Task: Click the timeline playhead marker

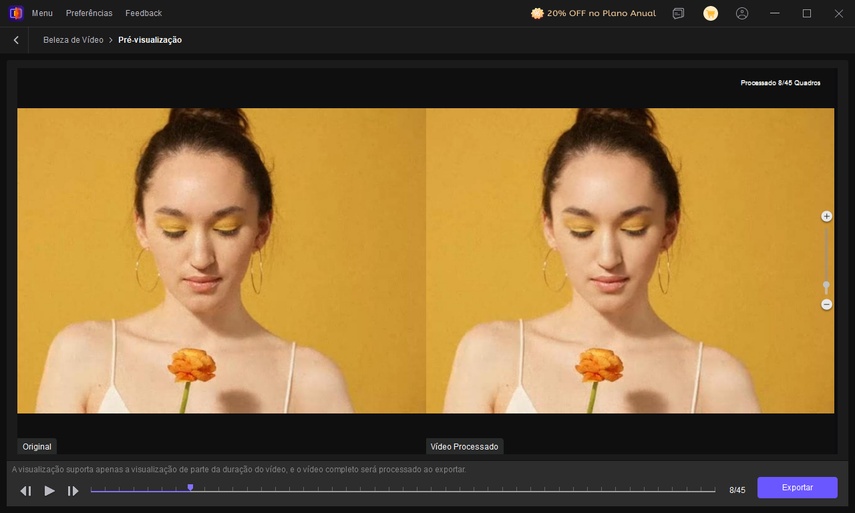Action: pos(190,487)
